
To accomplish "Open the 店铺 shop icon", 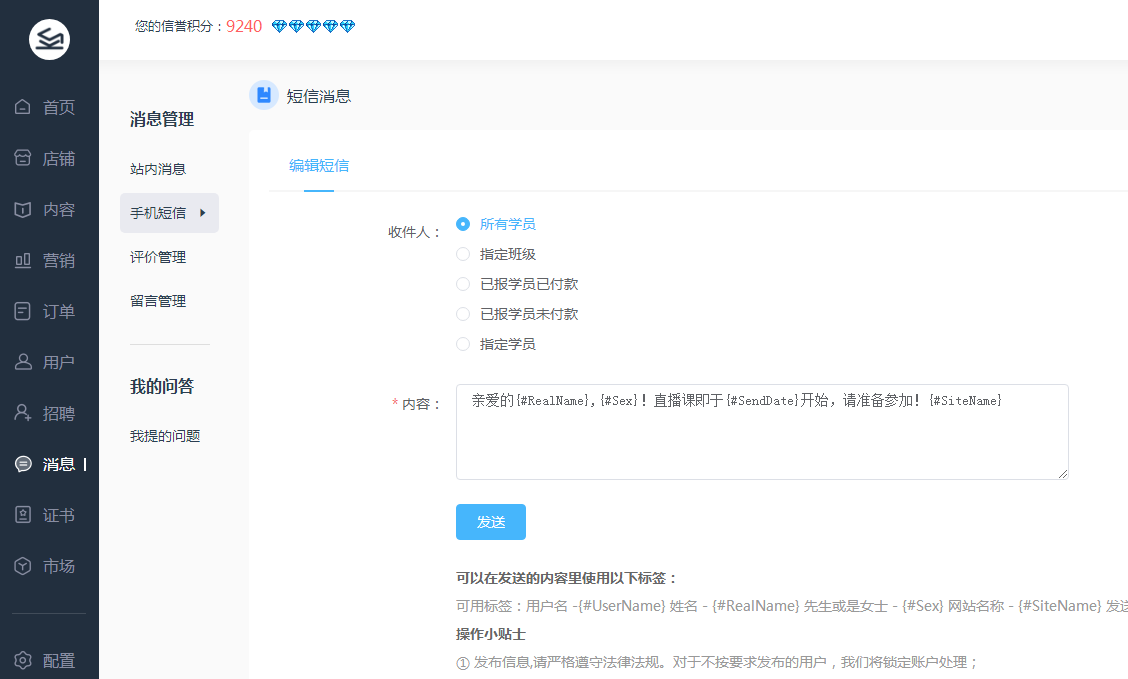I will (23, 158).
